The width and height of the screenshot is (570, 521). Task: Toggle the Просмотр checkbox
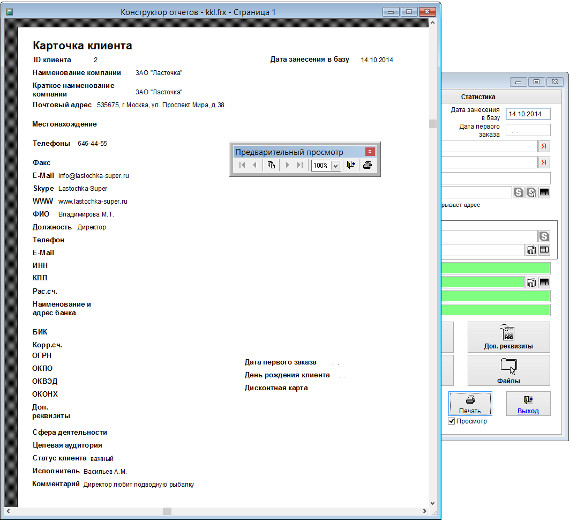(x=451, y=421)
